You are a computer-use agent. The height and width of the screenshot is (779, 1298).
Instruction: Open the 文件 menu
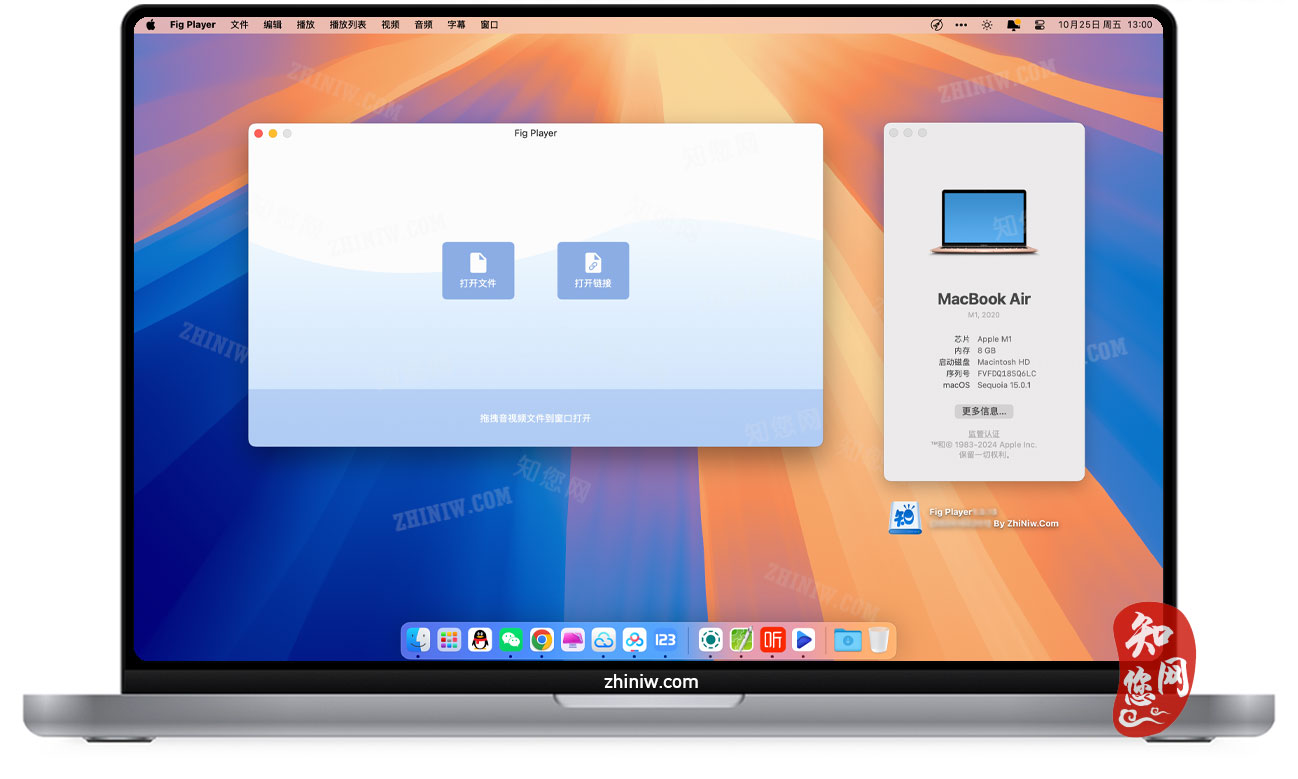point(239,25)
